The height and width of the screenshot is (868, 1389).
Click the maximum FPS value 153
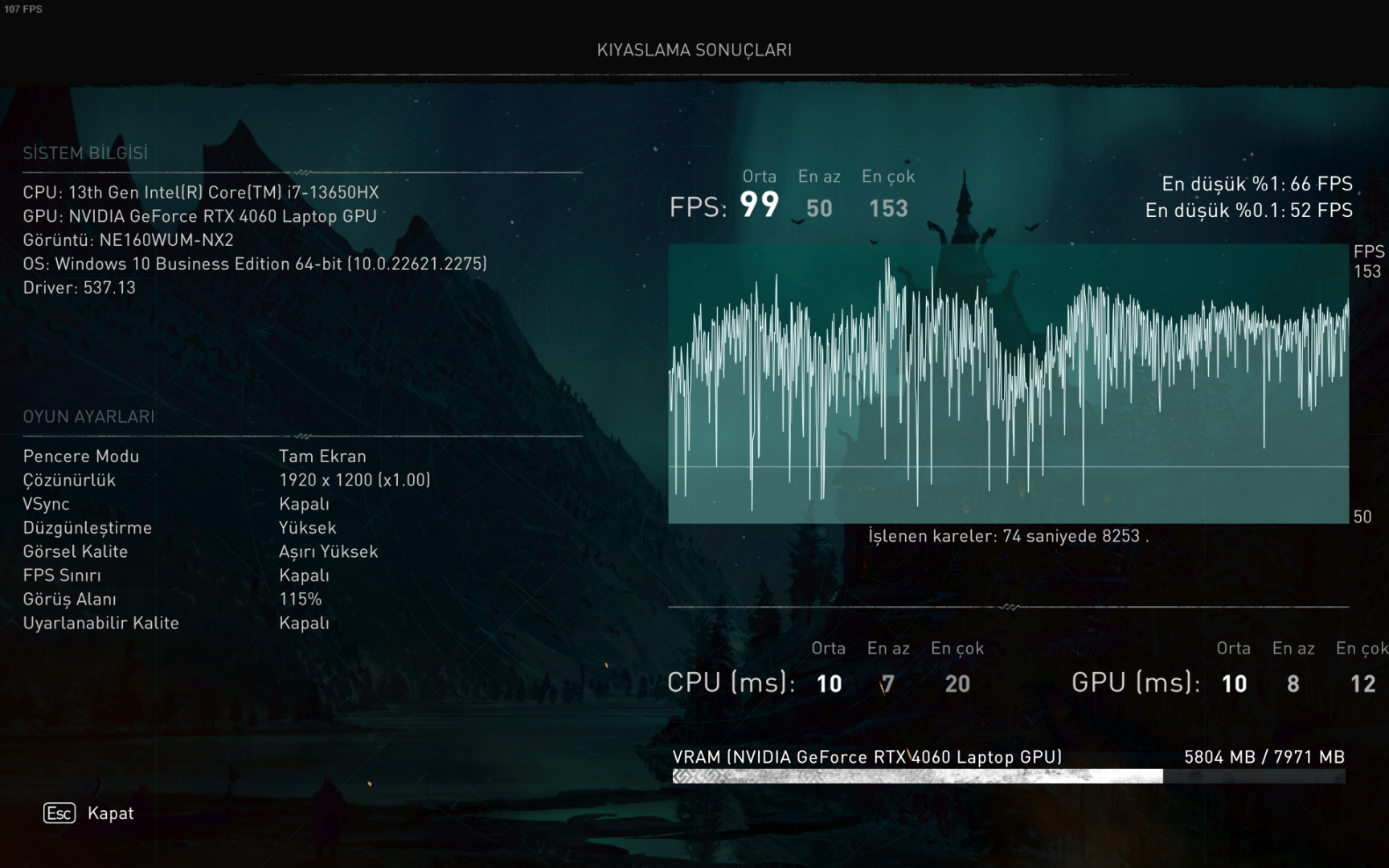click(888, 209)
